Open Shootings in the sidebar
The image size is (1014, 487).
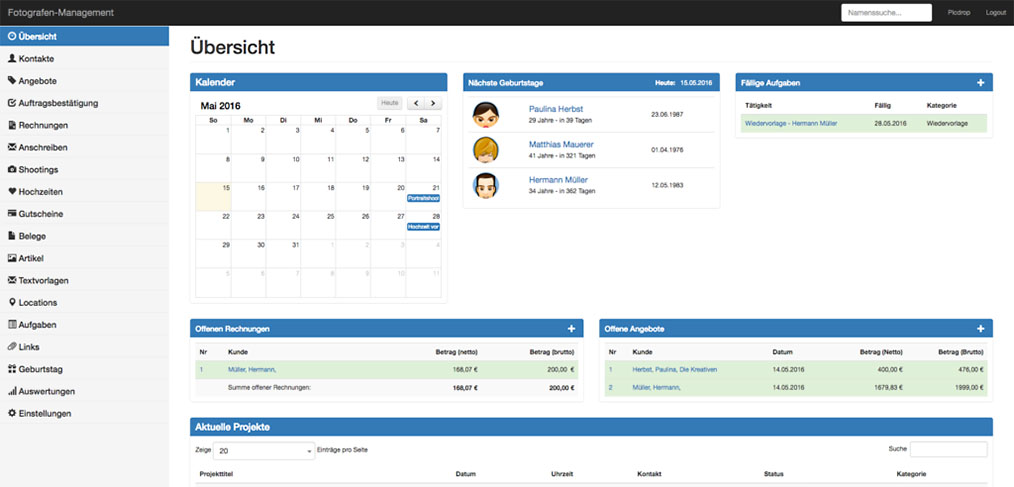click(38, 170)
